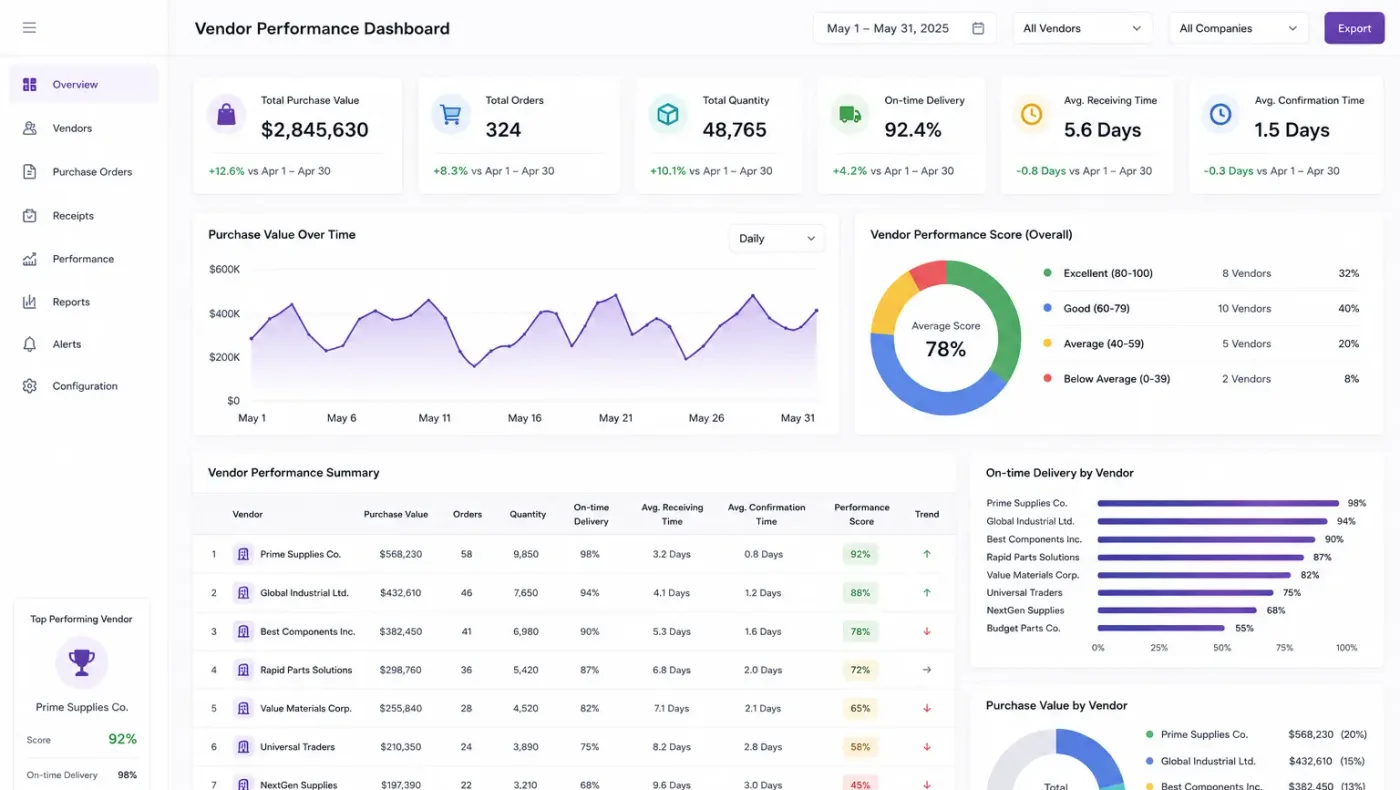Click the Prime Supplies Co. building icon
The image size is (1400, 790).
tap(243, 554)
